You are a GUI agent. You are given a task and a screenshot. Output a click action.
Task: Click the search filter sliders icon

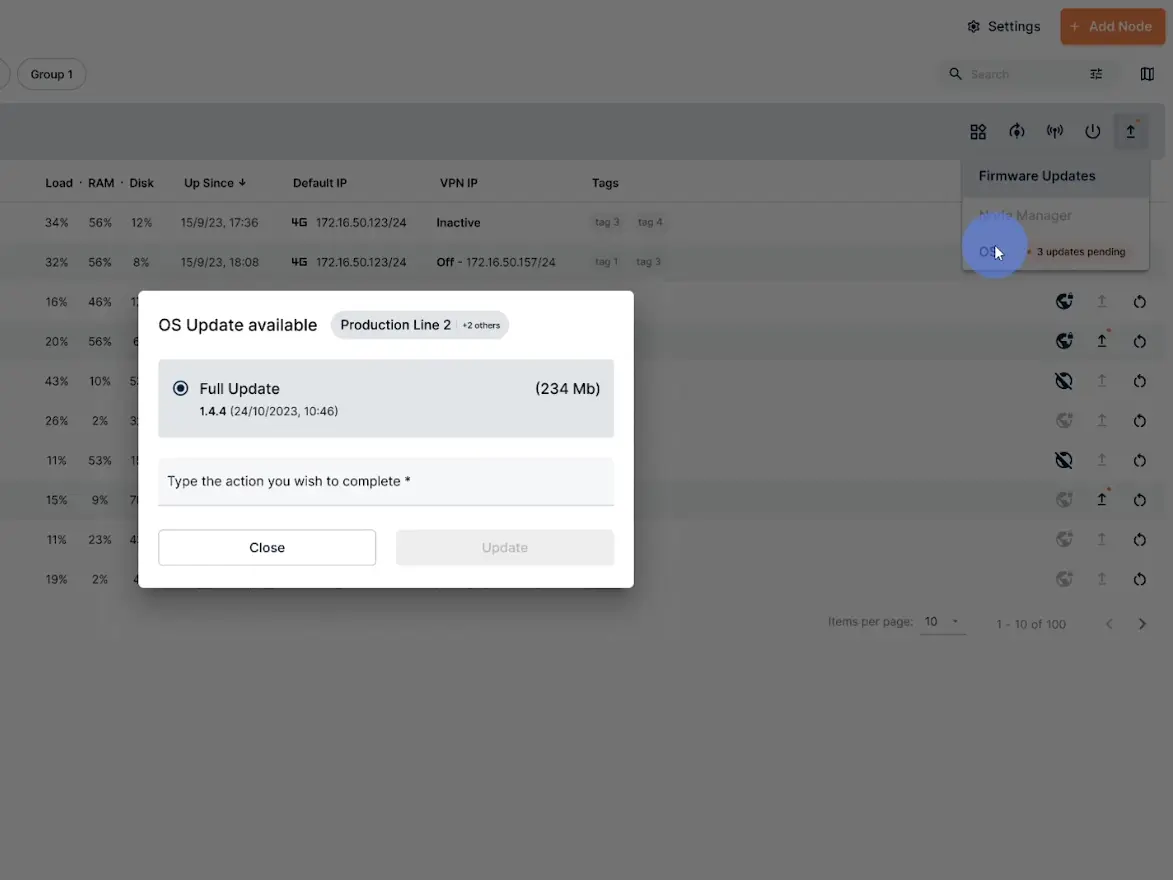coord(1096,74)
